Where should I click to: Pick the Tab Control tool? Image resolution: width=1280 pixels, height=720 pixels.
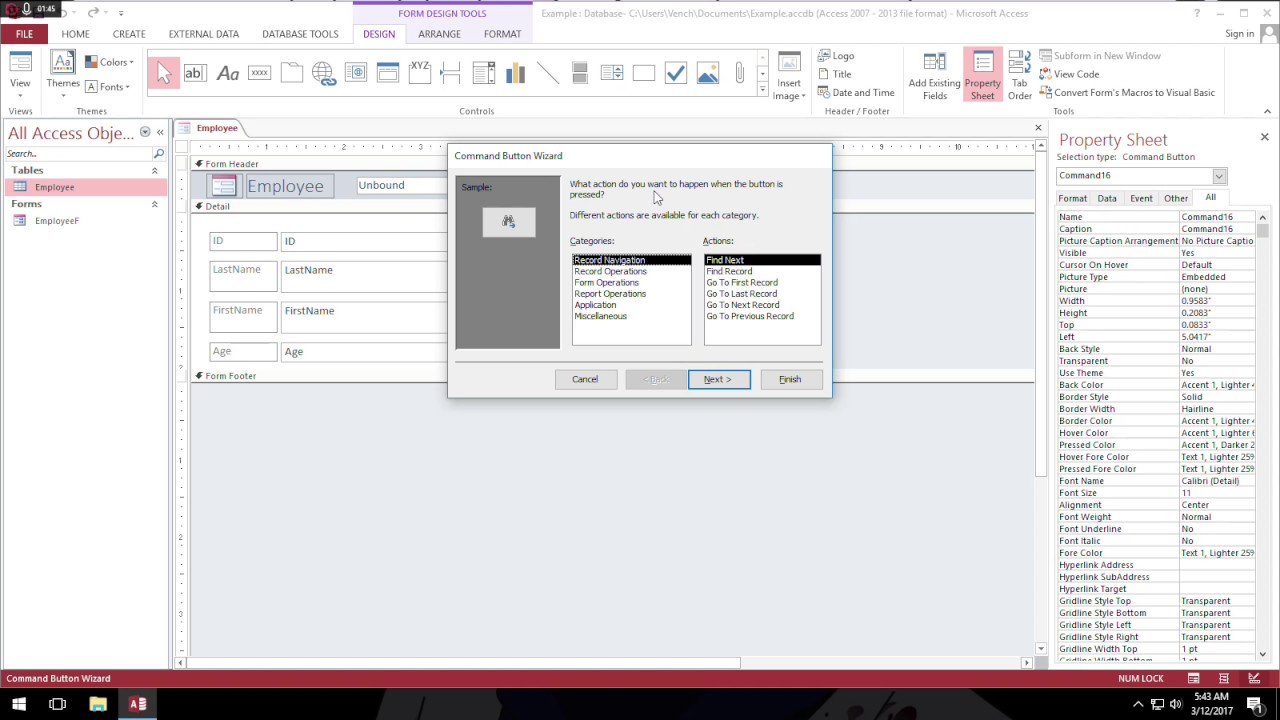[291, 73]
